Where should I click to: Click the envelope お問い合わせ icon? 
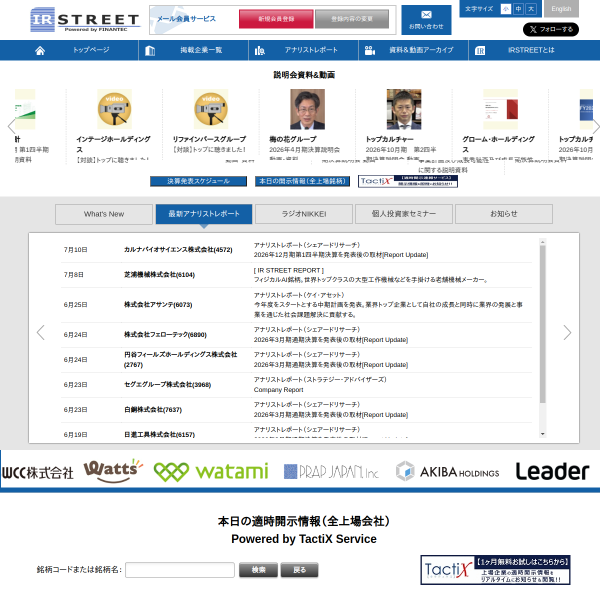(426, 20)
